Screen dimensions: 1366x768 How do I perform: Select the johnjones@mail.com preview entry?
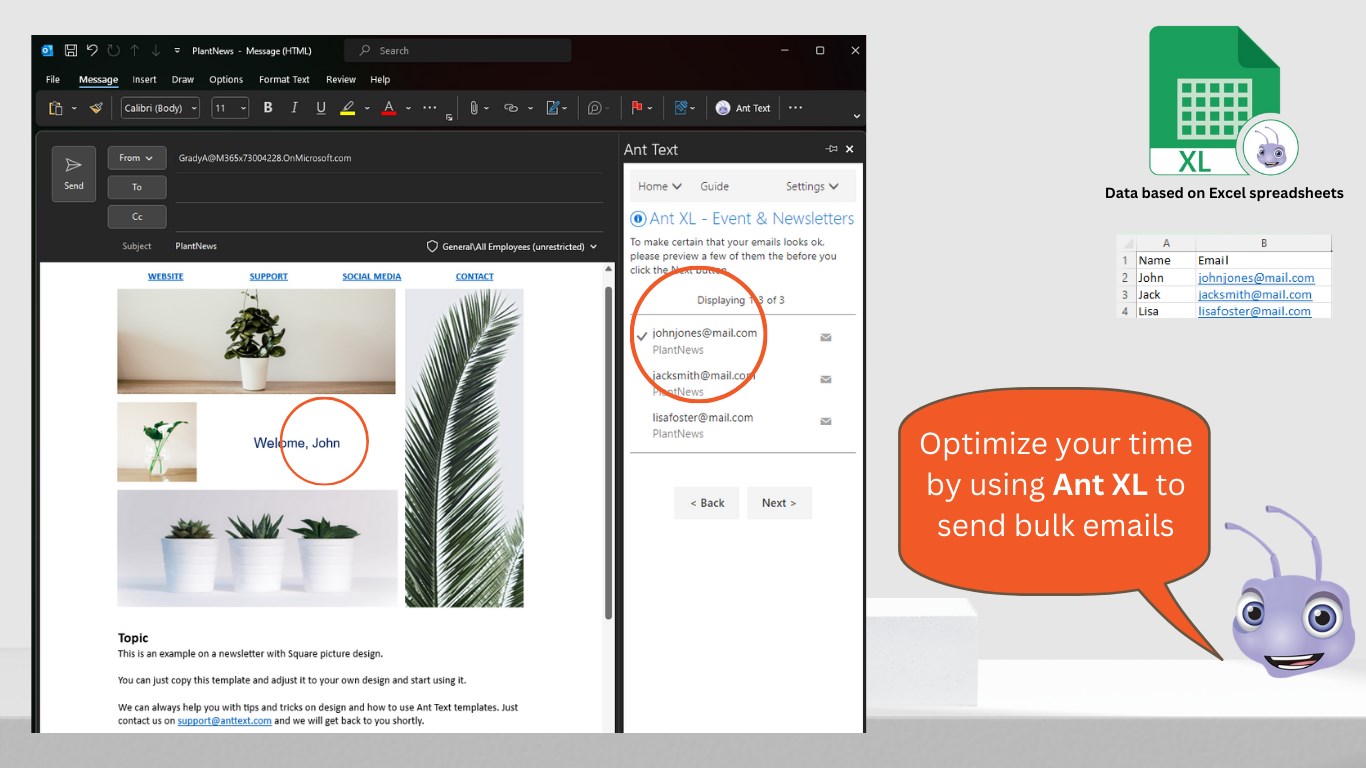pyautogui.click(x=743, y=341)
